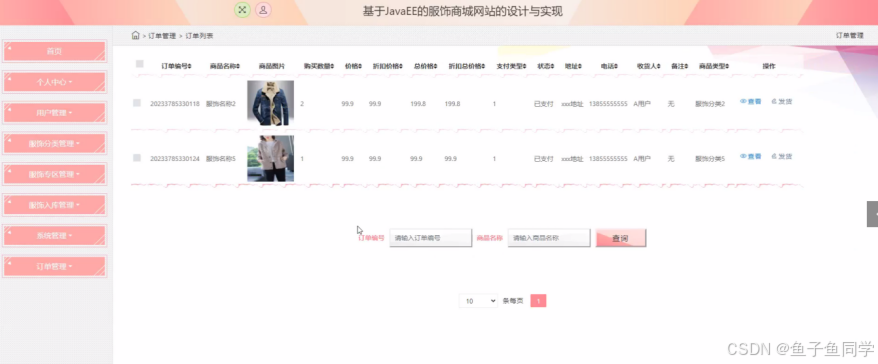878x364 pixels.
Task: Open the denim jacket product image
Action: [270, 103]
